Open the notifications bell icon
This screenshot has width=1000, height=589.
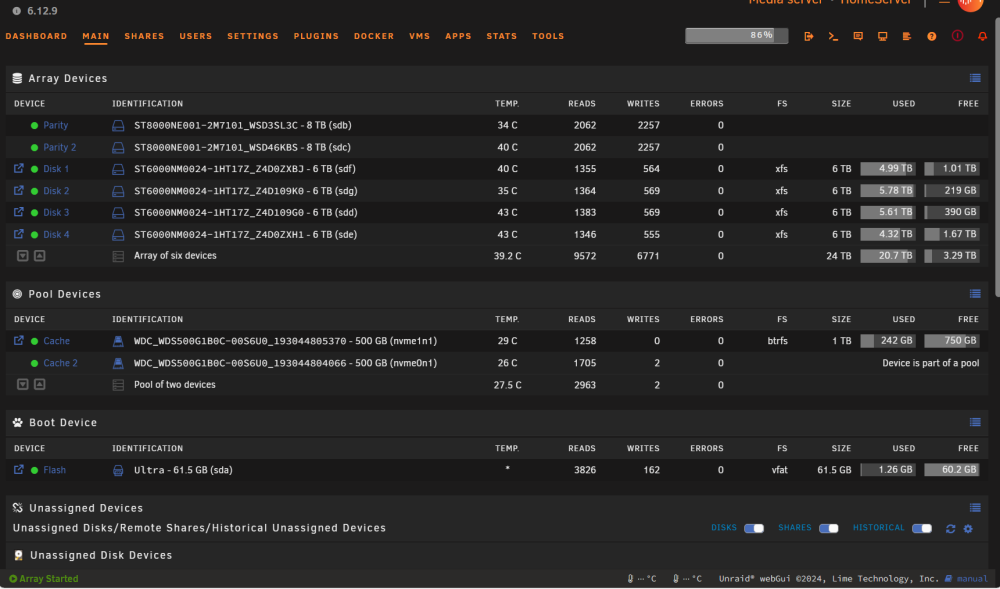pos(982,36)
